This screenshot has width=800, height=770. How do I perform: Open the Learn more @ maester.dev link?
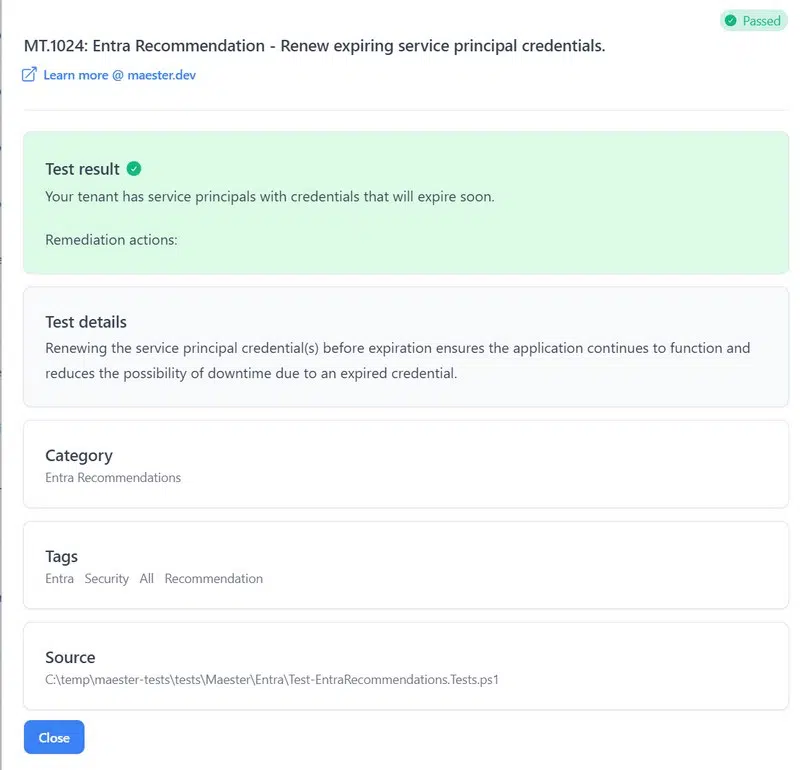pos(119,75)
